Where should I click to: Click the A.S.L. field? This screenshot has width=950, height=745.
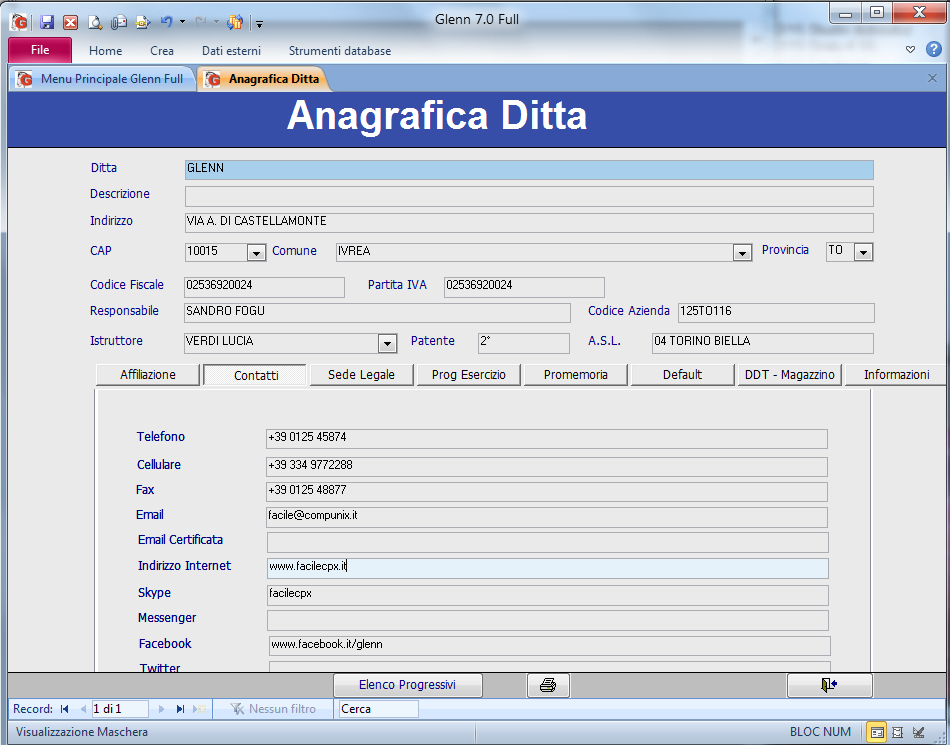click(763, 343)
